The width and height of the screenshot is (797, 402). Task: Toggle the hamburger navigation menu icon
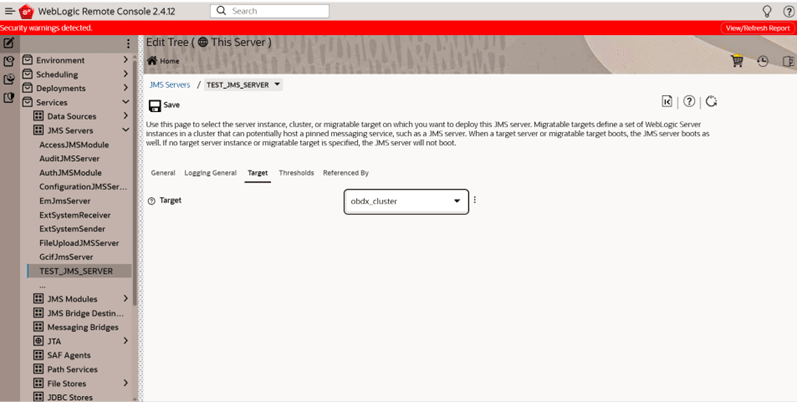pyautogui.click(x=10, y=11)
